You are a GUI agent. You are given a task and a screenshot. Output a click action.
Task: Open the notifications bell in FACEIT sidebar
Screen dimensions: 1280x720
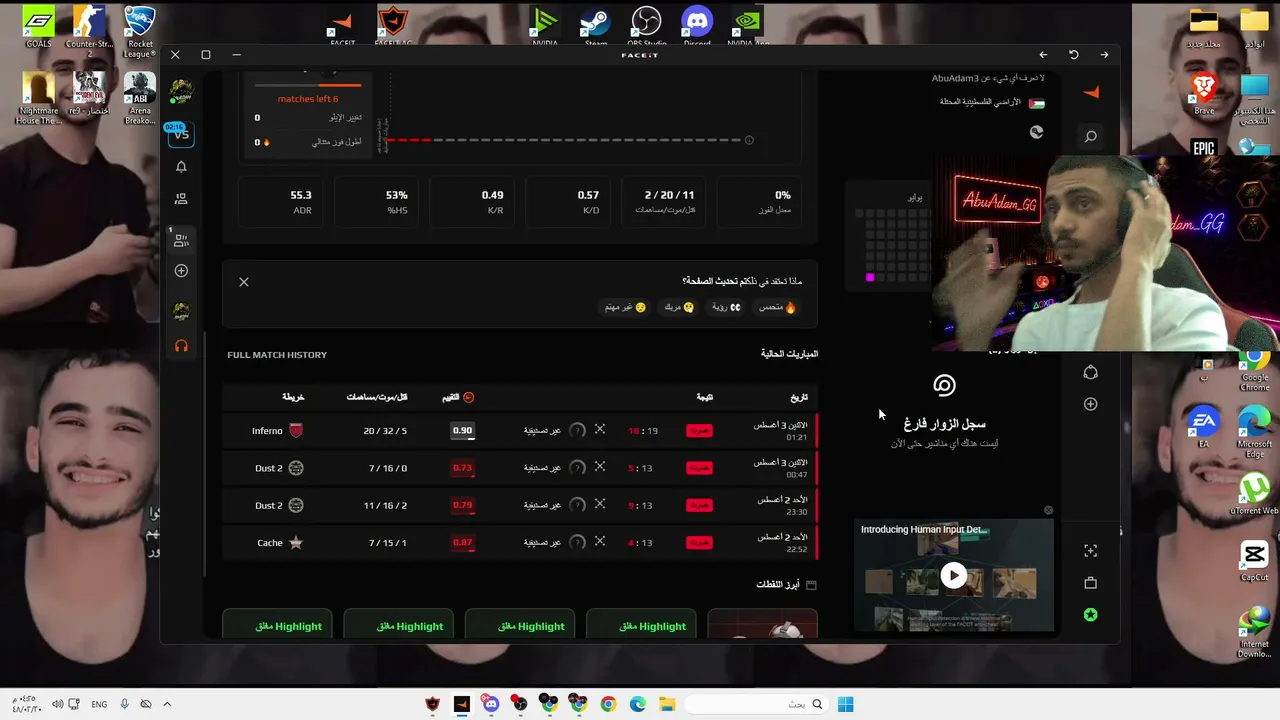[x=181, y=167]
